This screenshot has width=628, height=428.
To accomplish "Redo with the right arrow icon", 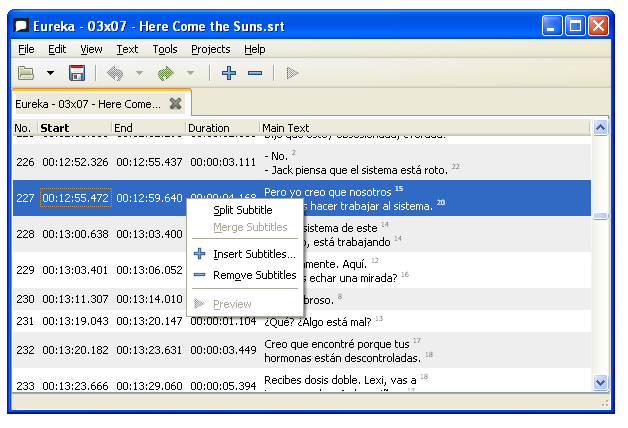I will click(x=165, y=73).
